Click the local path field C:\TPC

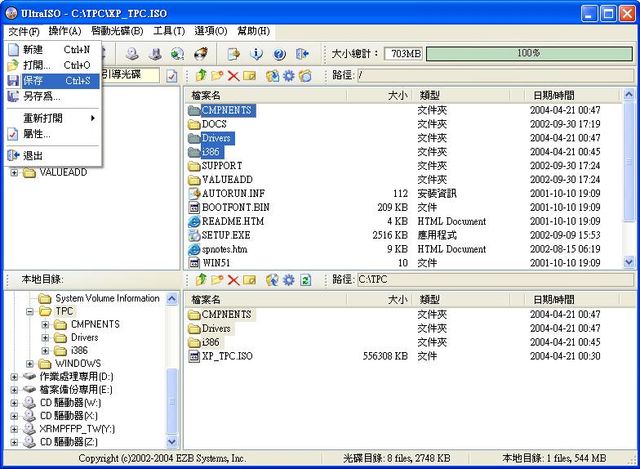tap(495, 280)
